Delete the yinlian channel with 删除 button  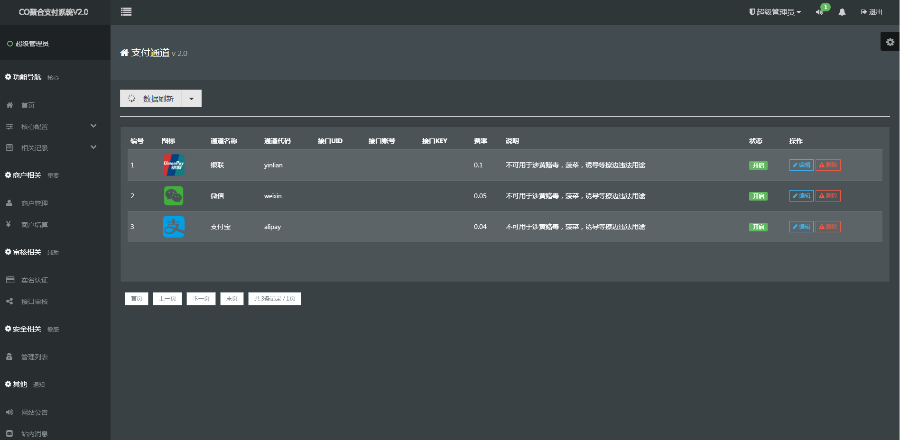click(x=828, y=165)
